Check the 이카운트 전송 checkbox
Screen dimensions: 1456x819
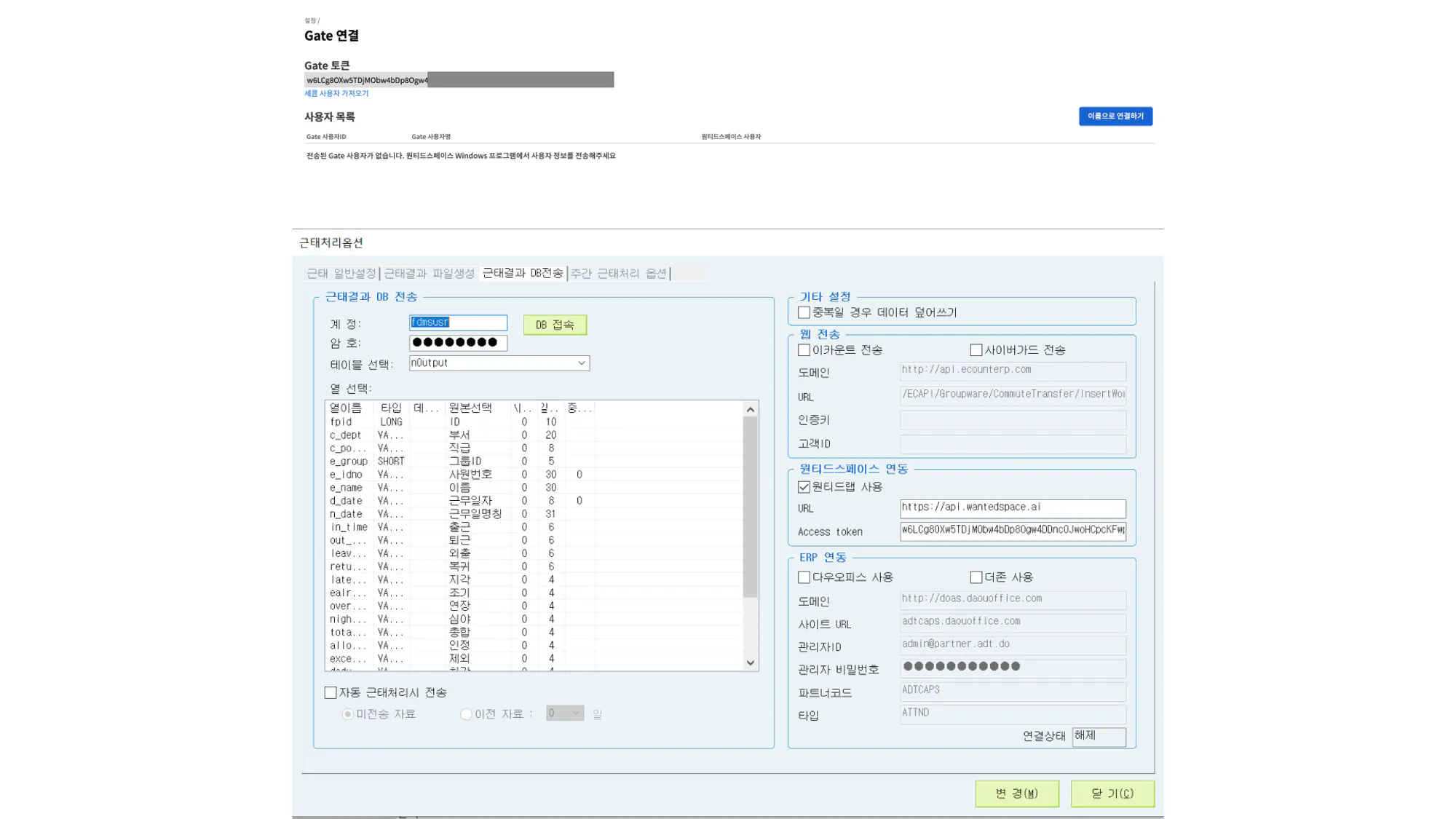804,350
